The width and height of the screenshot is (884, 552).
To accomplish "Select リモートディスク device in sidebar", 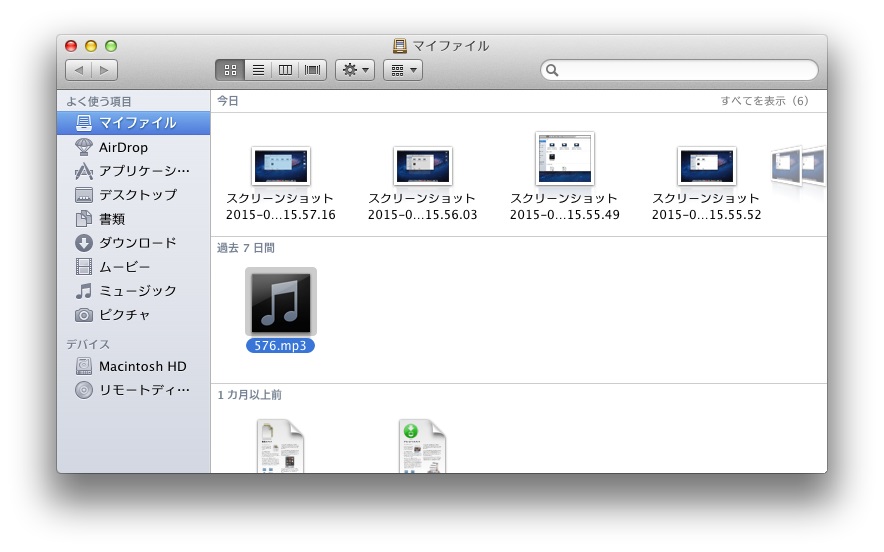I will tap(134, 390).
